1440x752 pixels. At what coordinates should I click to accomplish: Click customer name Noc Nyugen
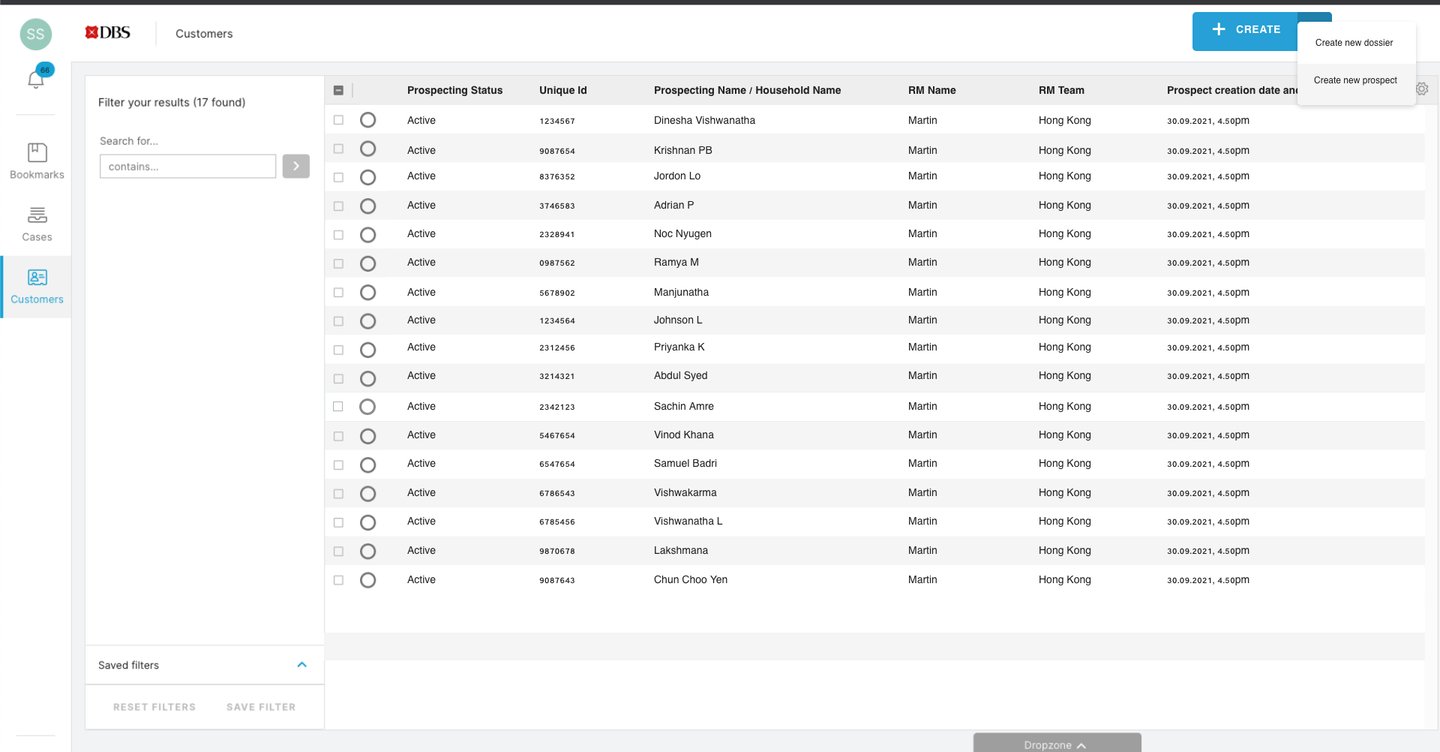point(683,233)
